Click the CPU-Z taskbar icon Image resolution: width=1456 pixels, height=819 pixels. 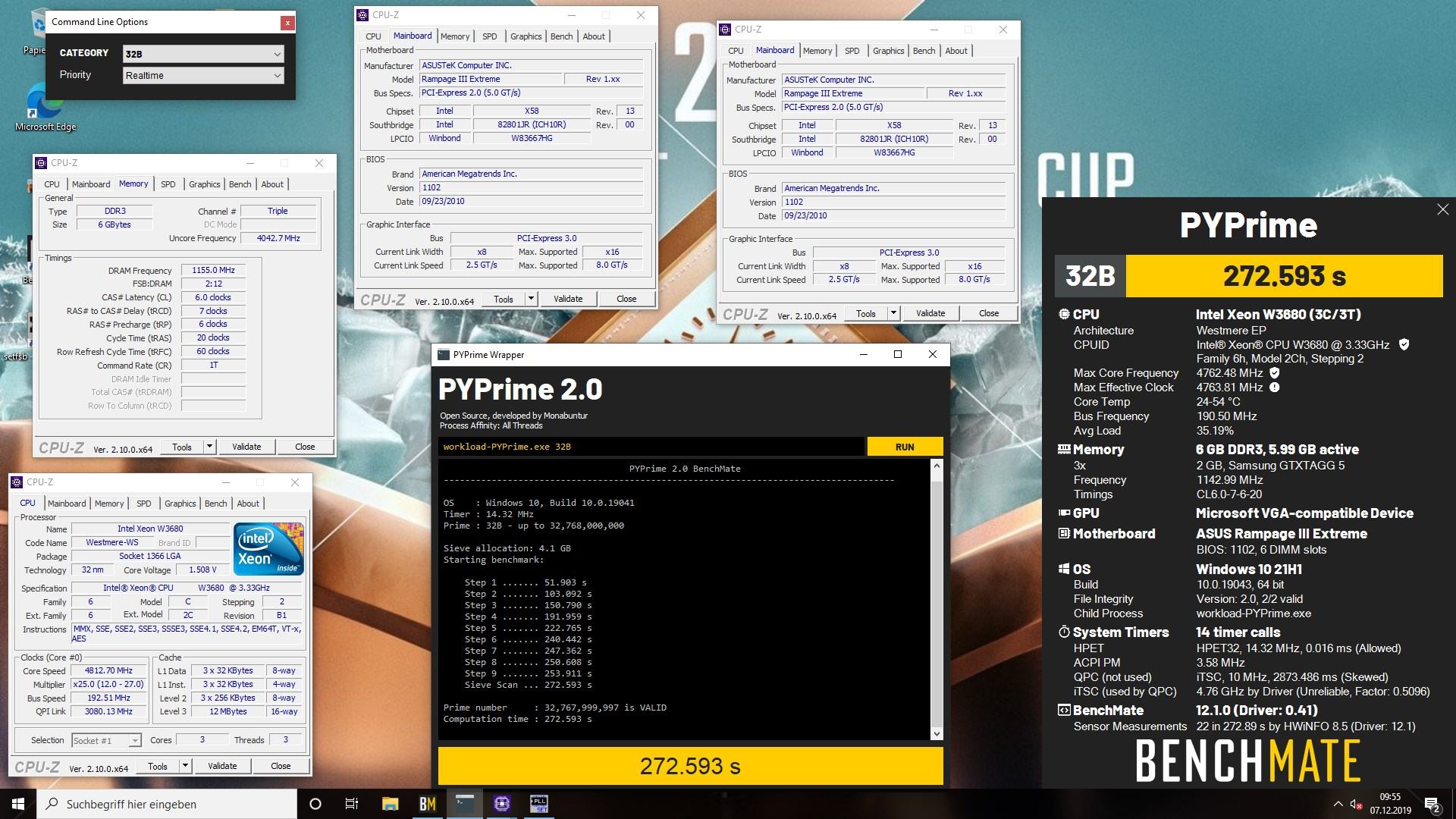[501, 804]
